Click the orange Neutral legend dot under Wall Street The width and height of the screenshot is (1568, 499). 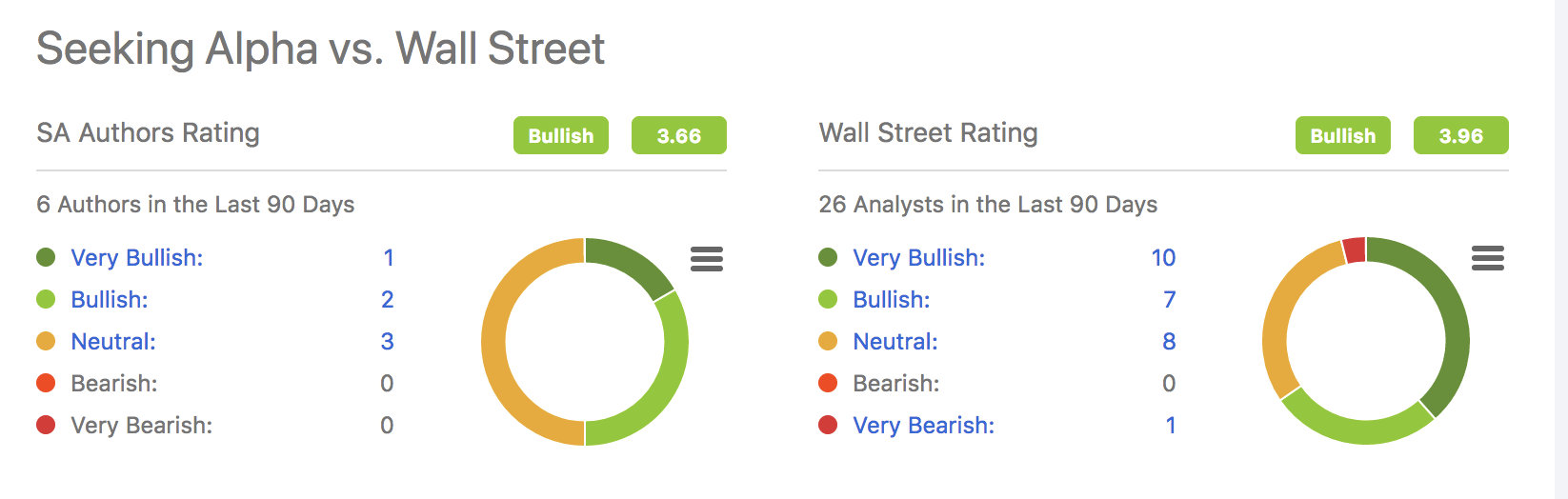tap(828, 341)
